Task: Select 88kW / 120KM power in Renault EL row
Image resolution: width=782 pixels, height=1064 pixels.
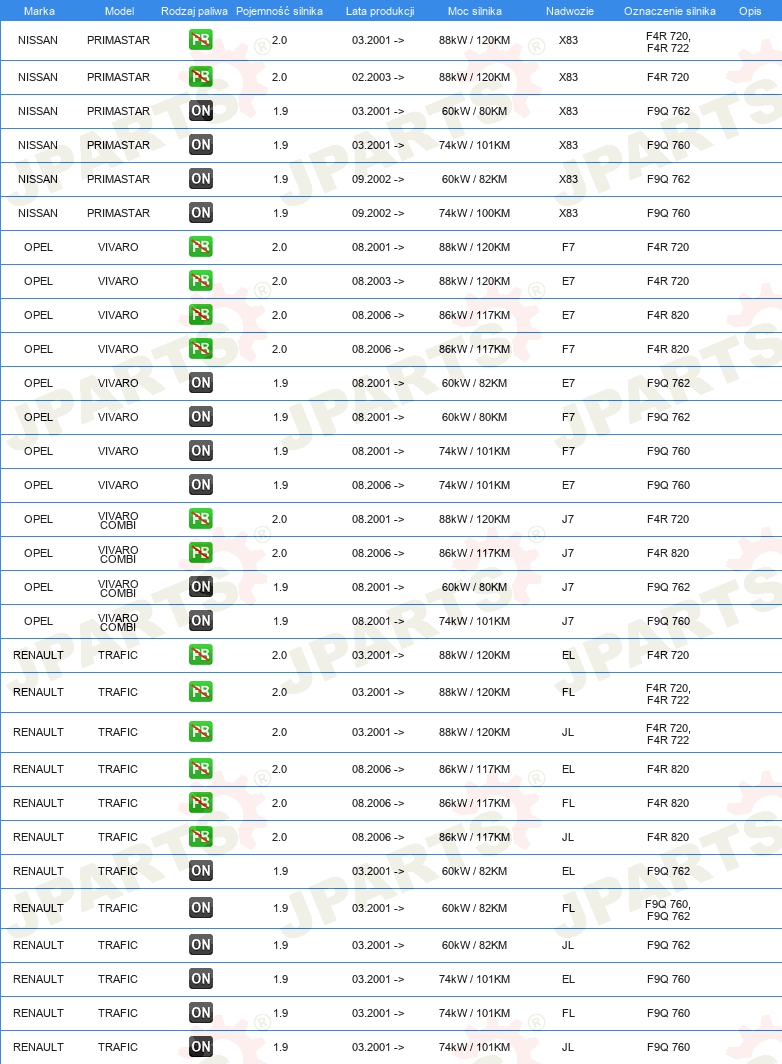Action: pos(474,655)
